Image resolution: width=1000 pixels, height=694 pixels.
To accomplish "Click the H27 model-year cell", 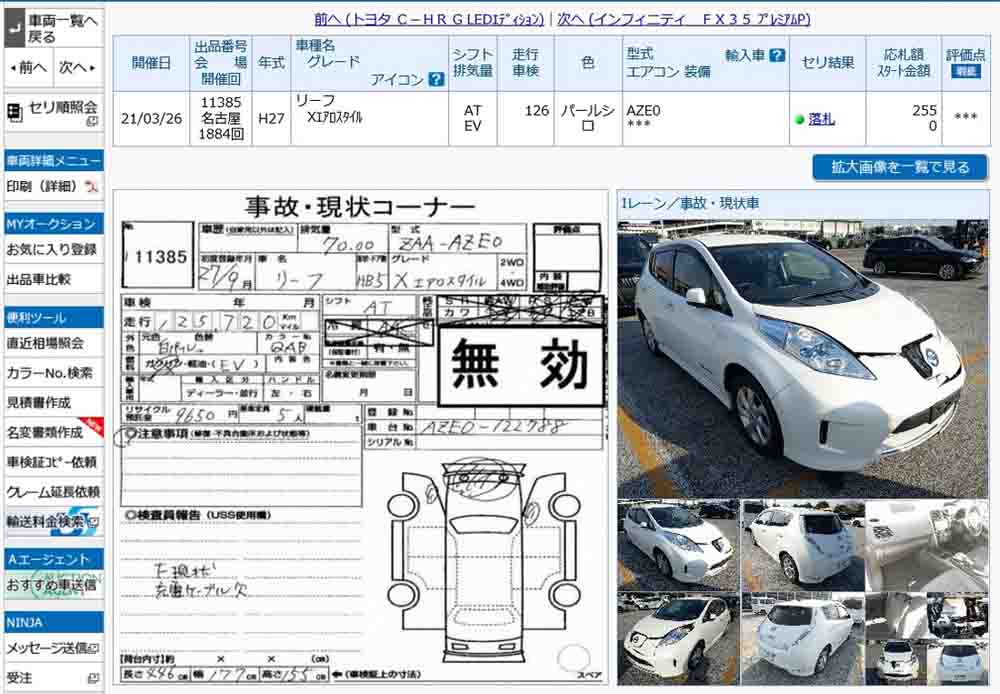I will (x=271, y=119).
